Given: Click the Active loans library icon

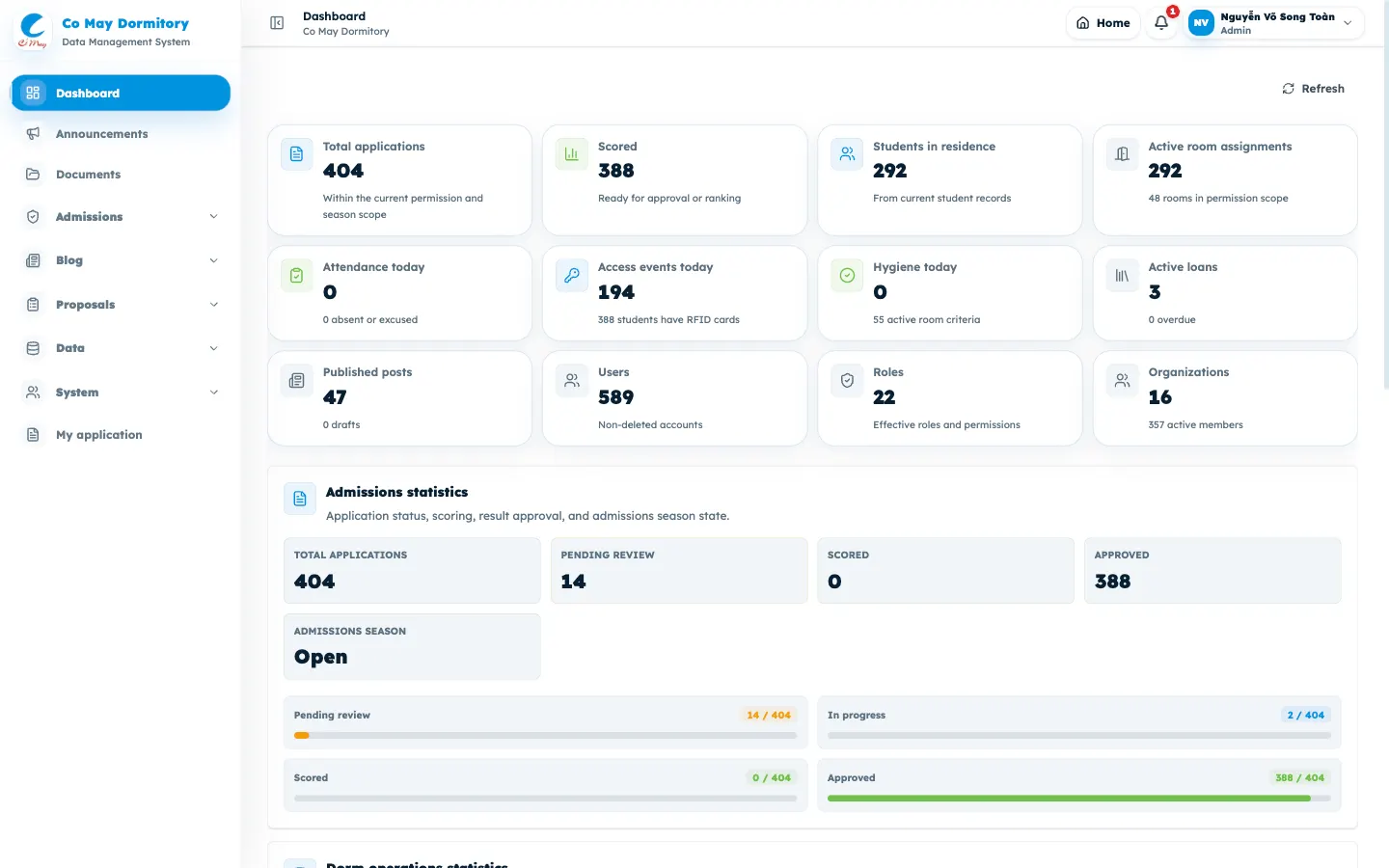Looking at the screenshot, I should (x=1122, y=276).
